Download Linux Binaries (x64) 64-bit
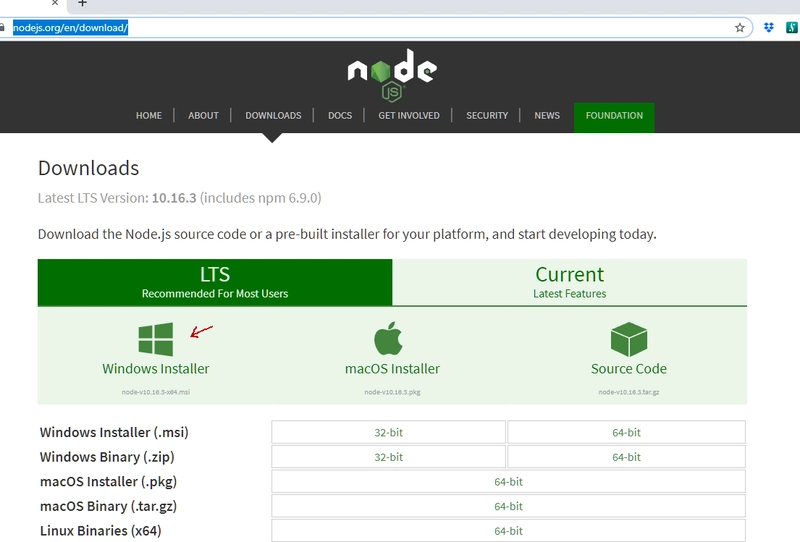 (508, 531)
